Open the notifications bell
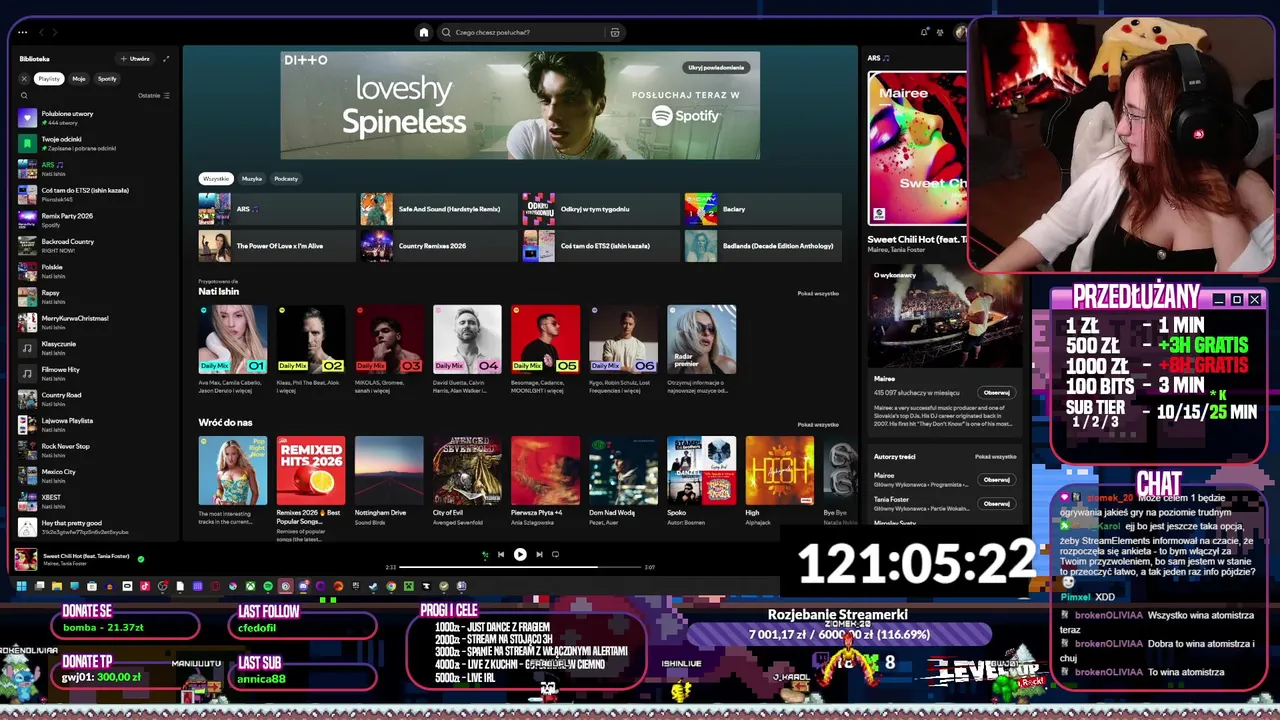Viewport: 1280px width, 720px height. point(925,32)
